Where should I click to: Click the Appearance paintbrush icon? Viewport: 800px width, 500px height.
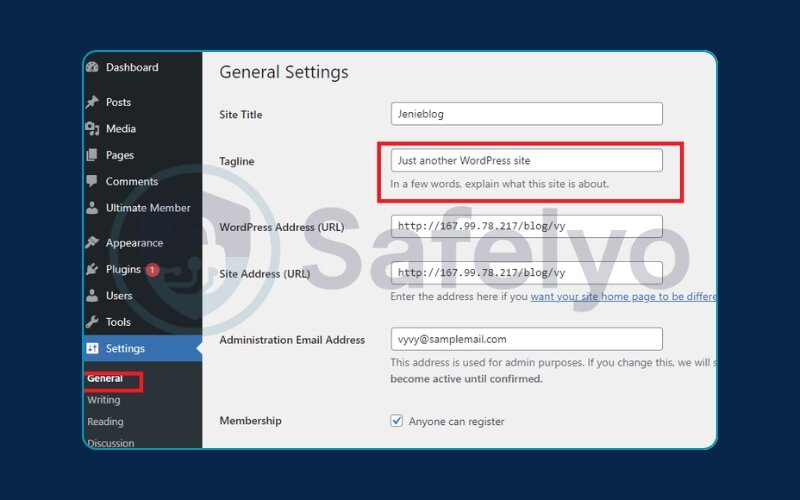click(92, 243)
